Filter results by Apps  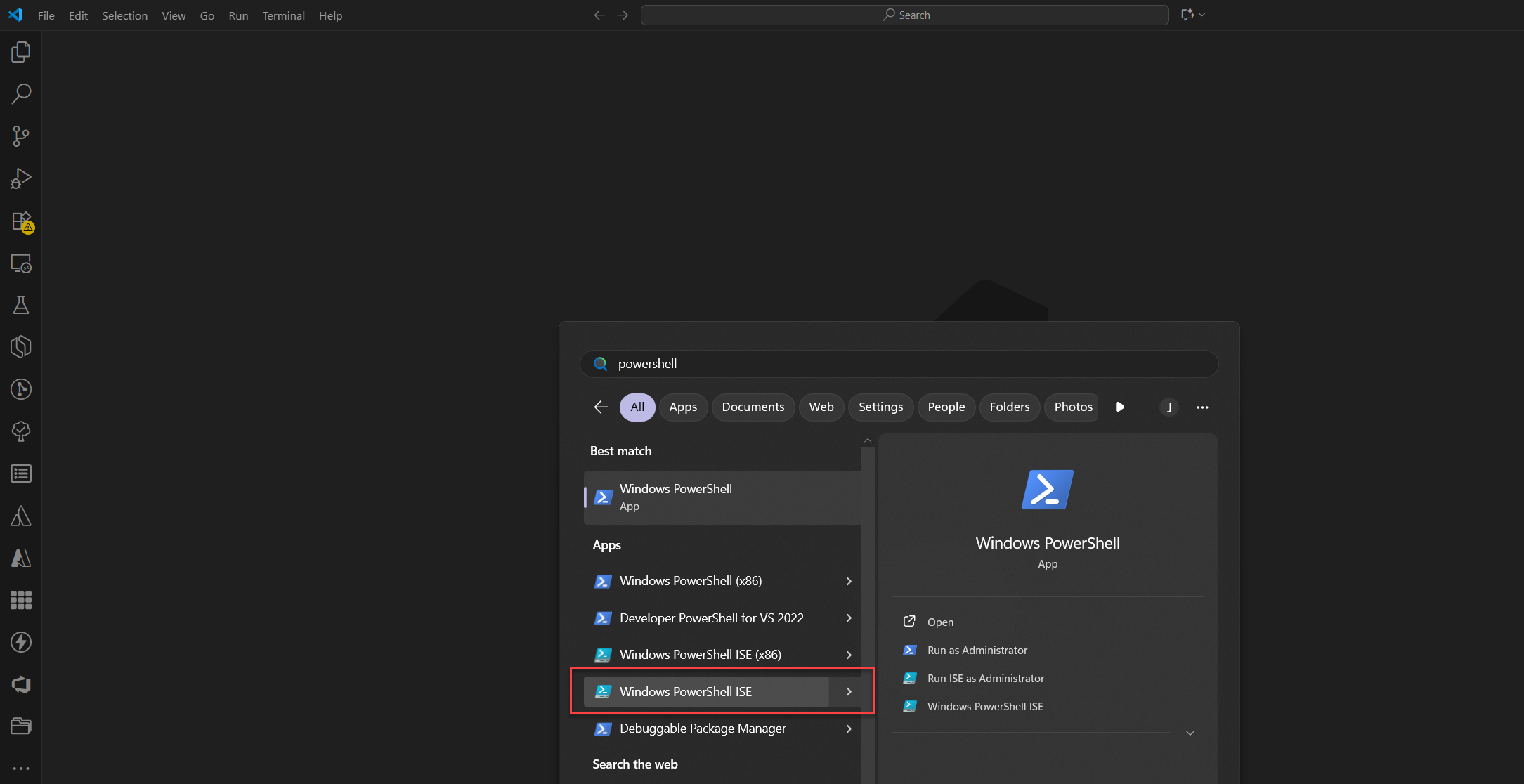tap(682, 407)
